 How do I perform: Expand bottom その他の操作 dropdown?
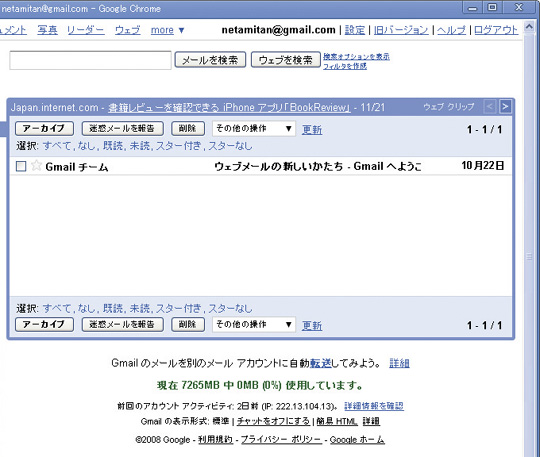254,324
